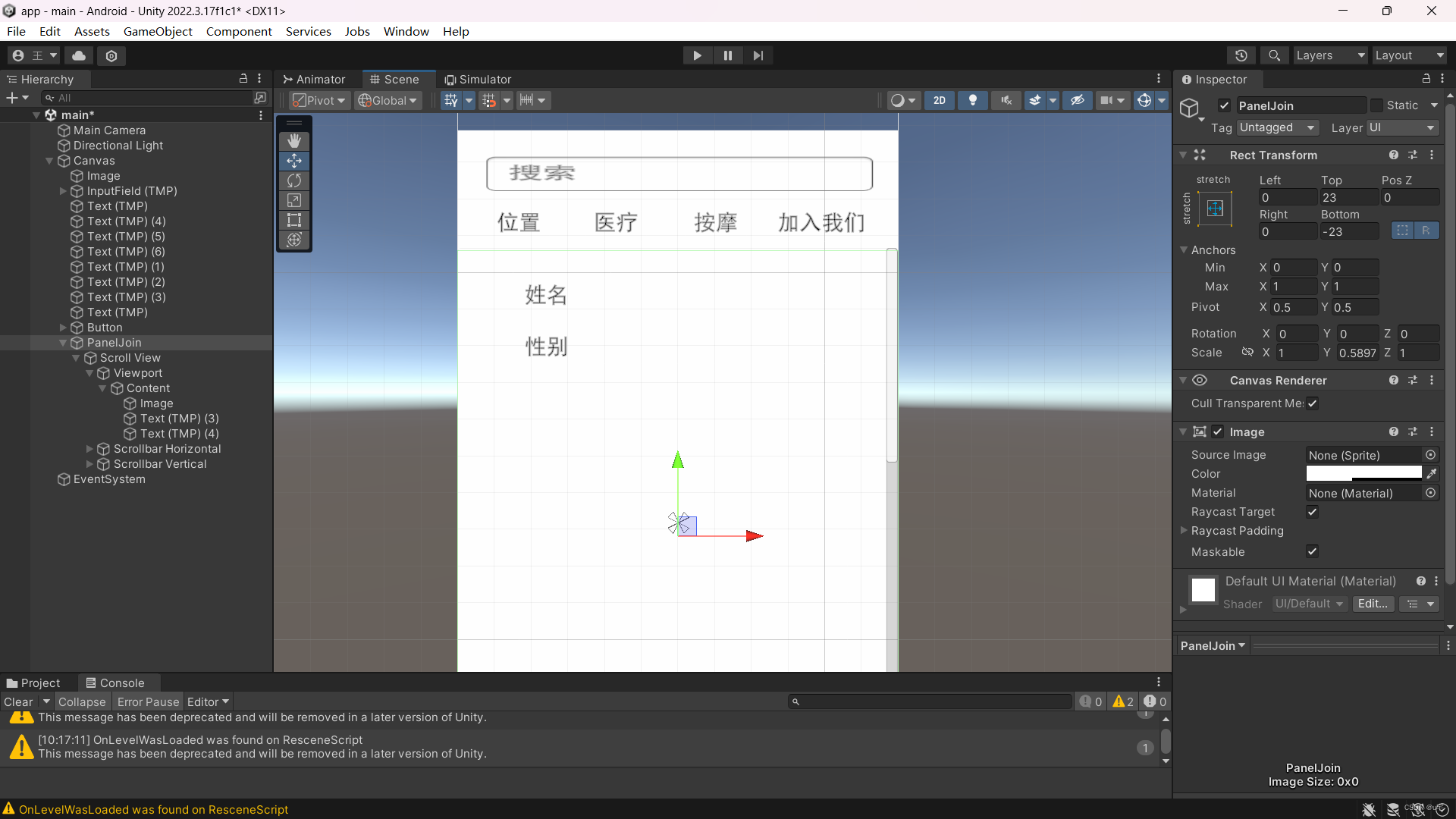Select the Move tool in the scene toolbar
The height and width of the screenshot is (819, 1456).
point(293,160)
